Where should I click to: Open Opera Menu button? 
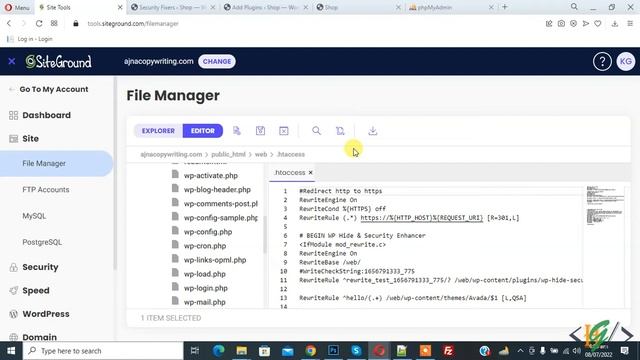pos(17,7)
